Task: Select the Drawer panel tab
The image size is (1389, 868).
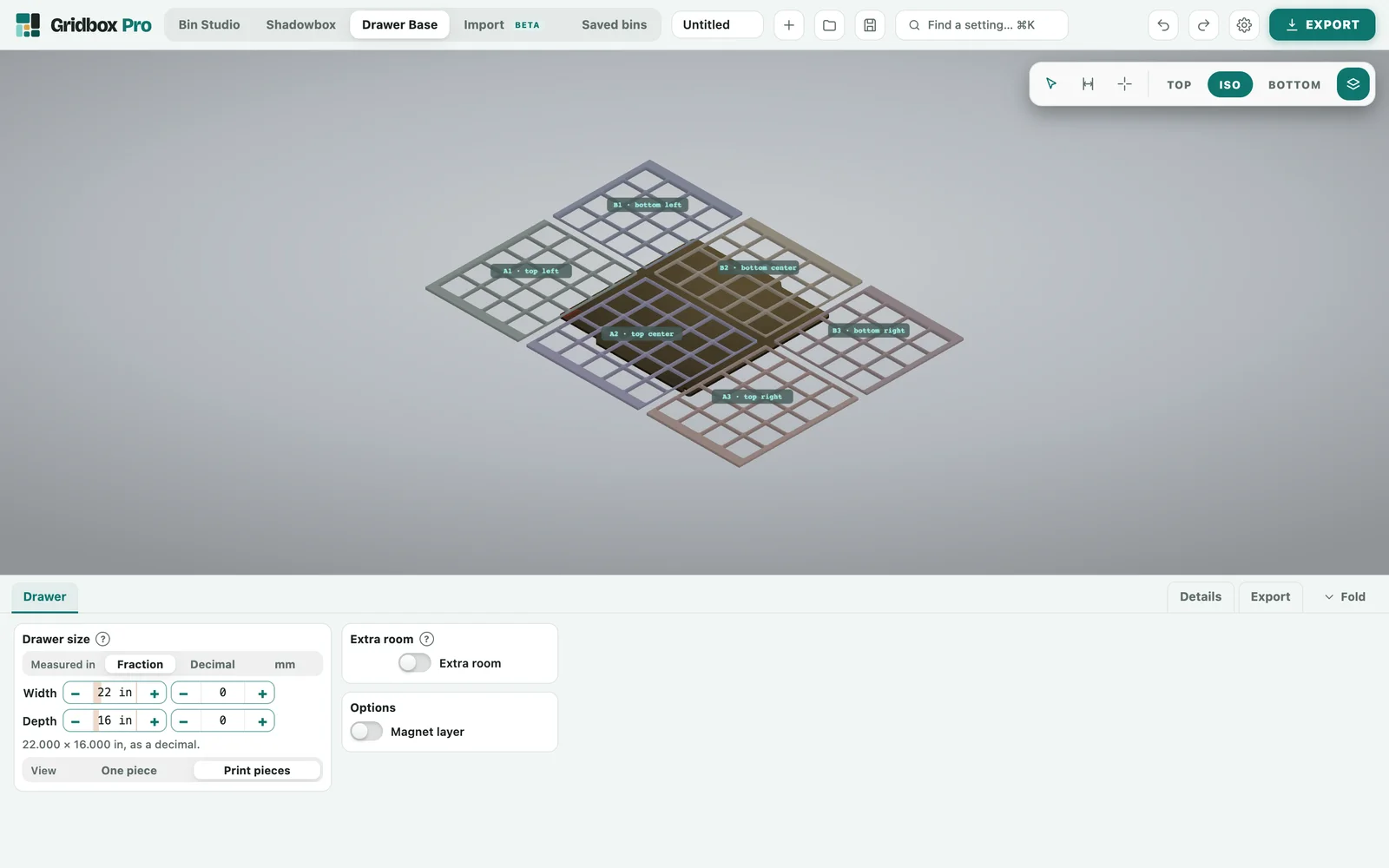Action: click(x=44, y=597)
